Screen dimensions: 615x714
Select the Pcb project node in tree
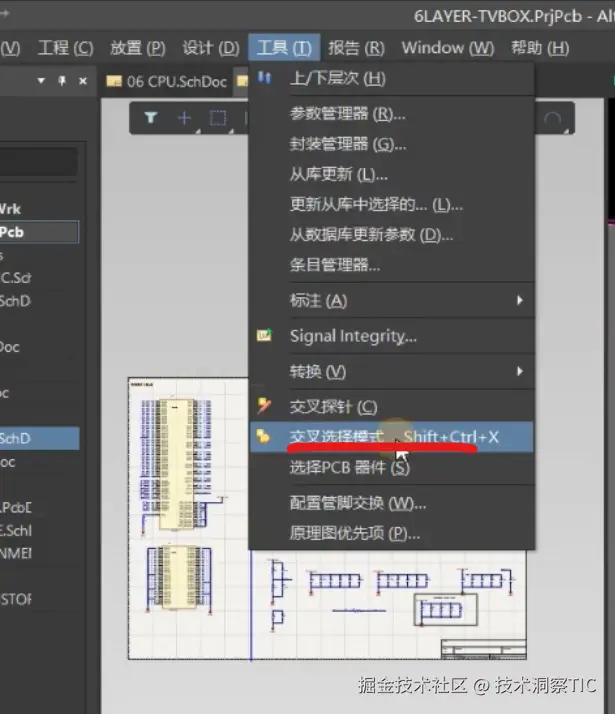pos(39,232)
